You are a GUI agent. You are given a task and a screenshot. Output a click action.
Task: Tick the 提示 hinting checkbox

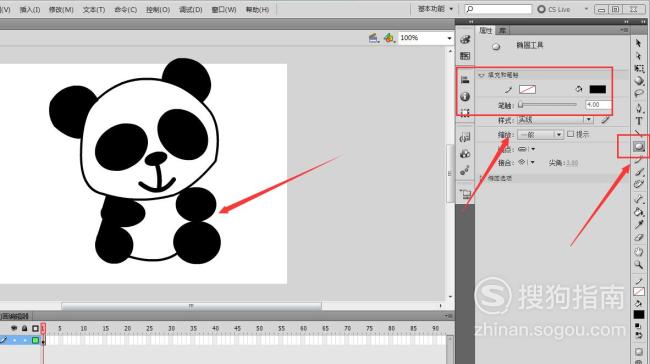(x=571, y=134)
